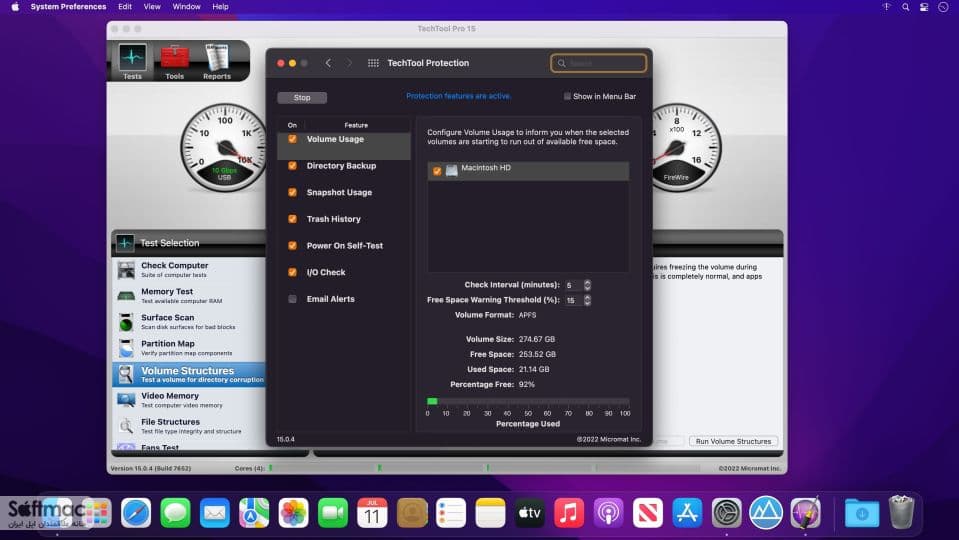Screen dimensions: 959x540
Task: Select Surface Scan test icon
Action: click(x=126, y=322)
